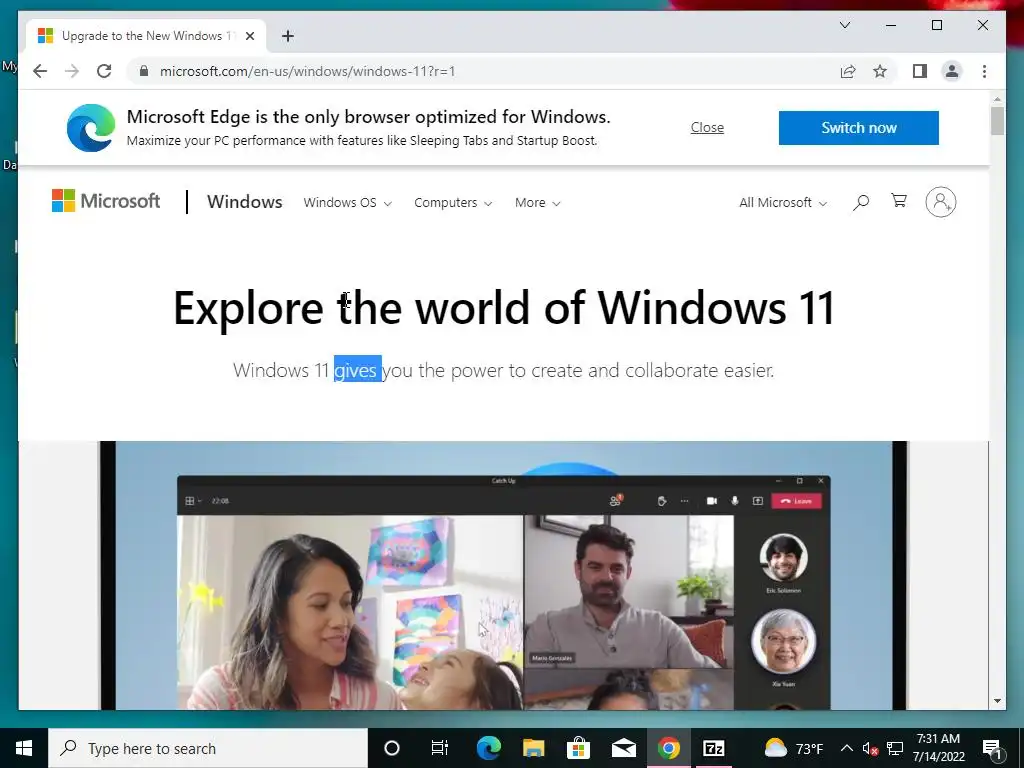
Task: Expand the More menu
Action: (x=537, y=202)
